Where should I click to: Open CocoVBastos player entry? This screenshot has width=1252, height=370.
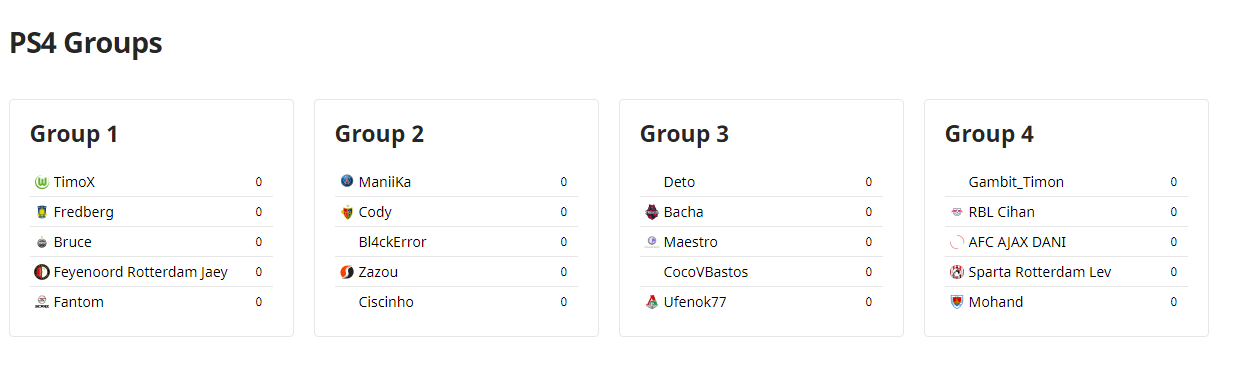706,272
